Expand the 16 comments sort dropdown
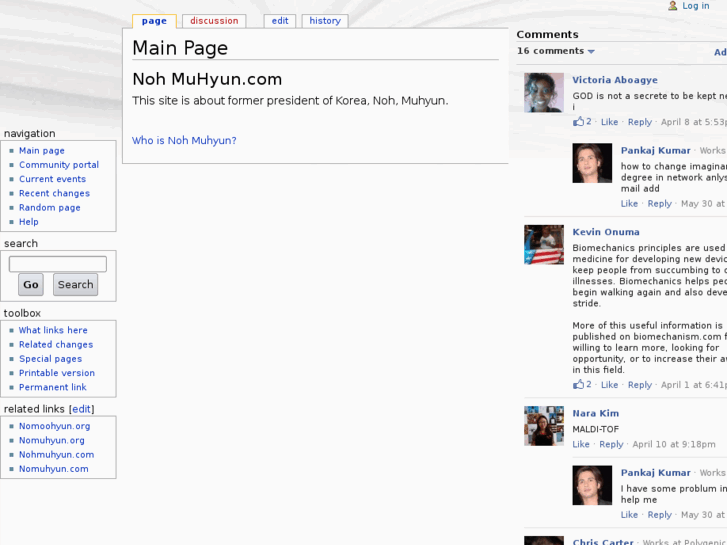Screen dimensions: 727x545 click(555, 51)
